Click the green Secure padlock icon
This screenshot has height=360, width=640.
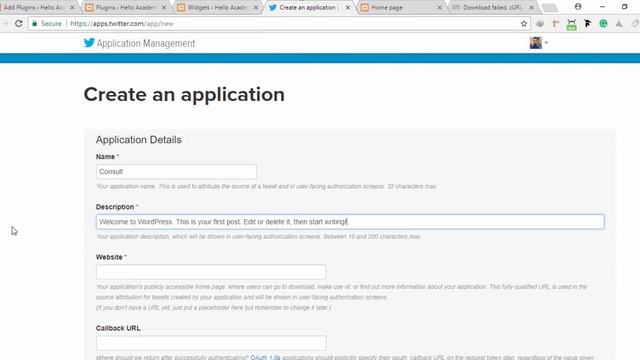tap(34, 24)
